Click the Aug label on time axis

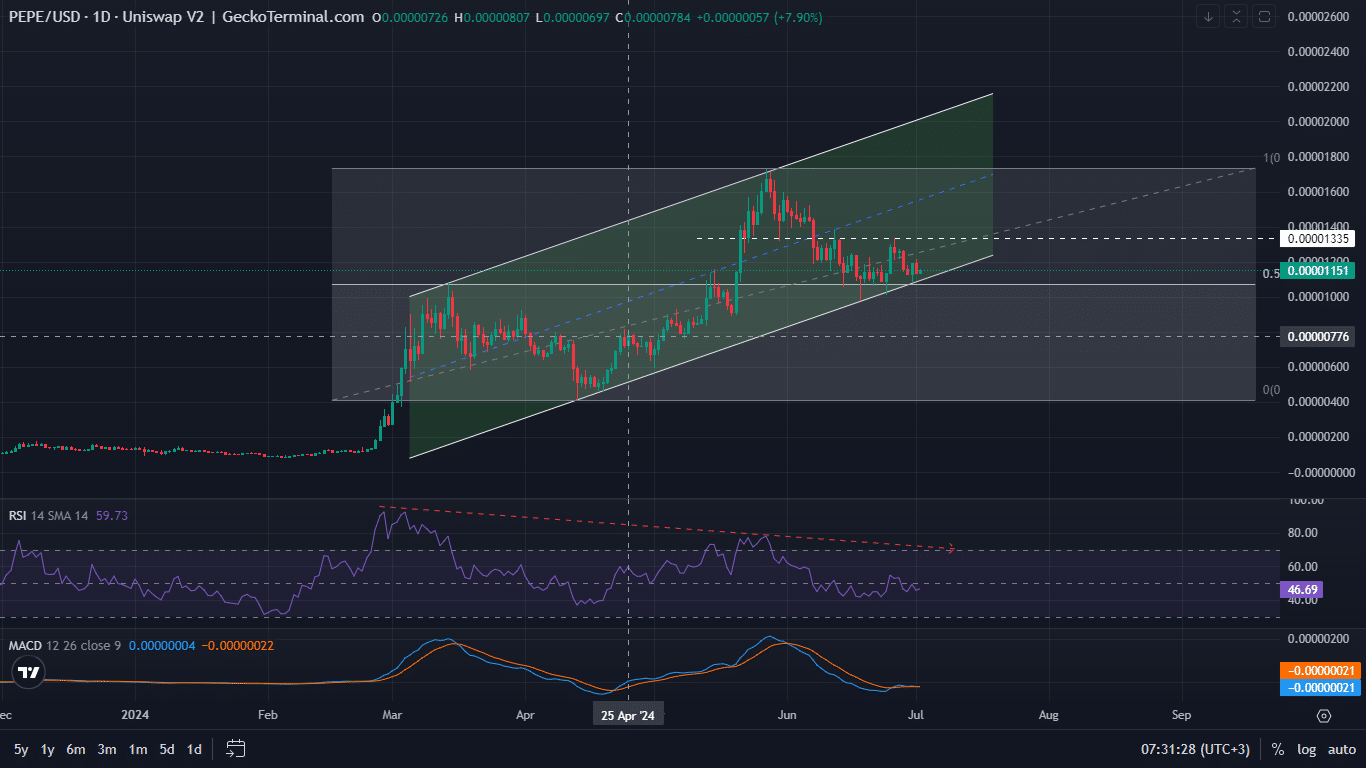coord(1048,716)
